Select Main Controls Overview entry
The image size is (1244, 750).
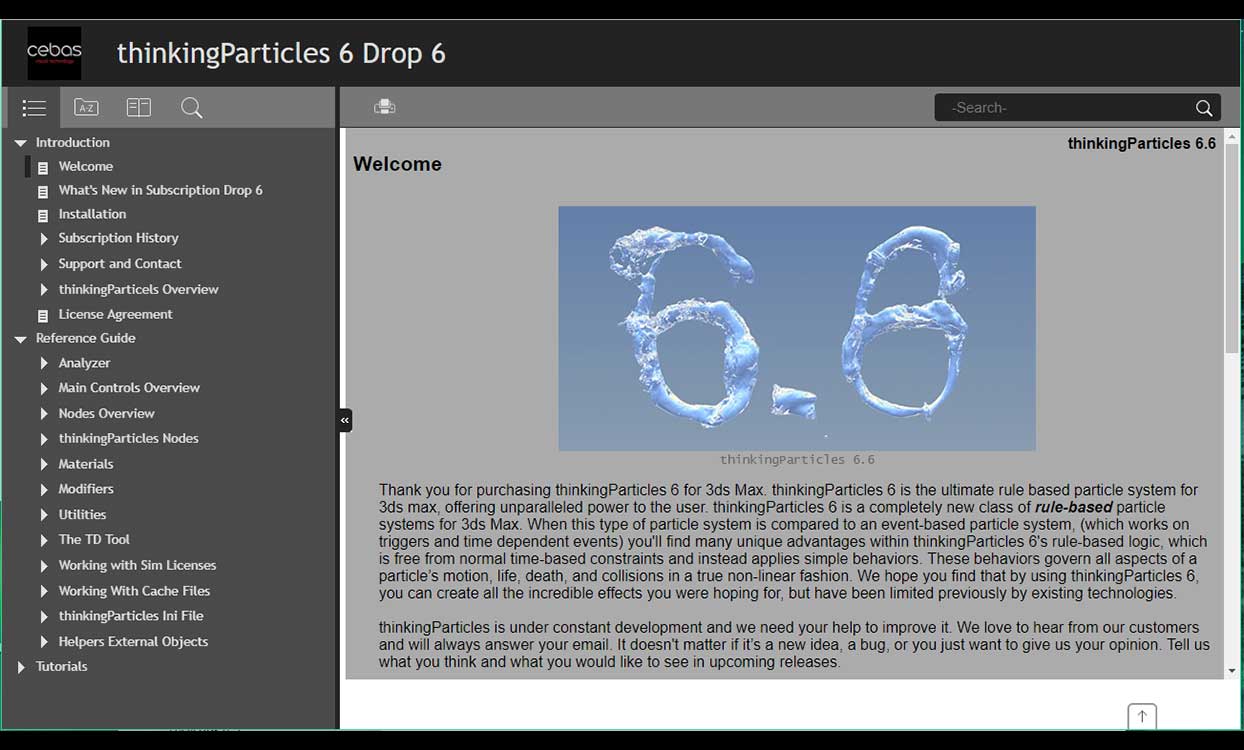click(129, 387)
